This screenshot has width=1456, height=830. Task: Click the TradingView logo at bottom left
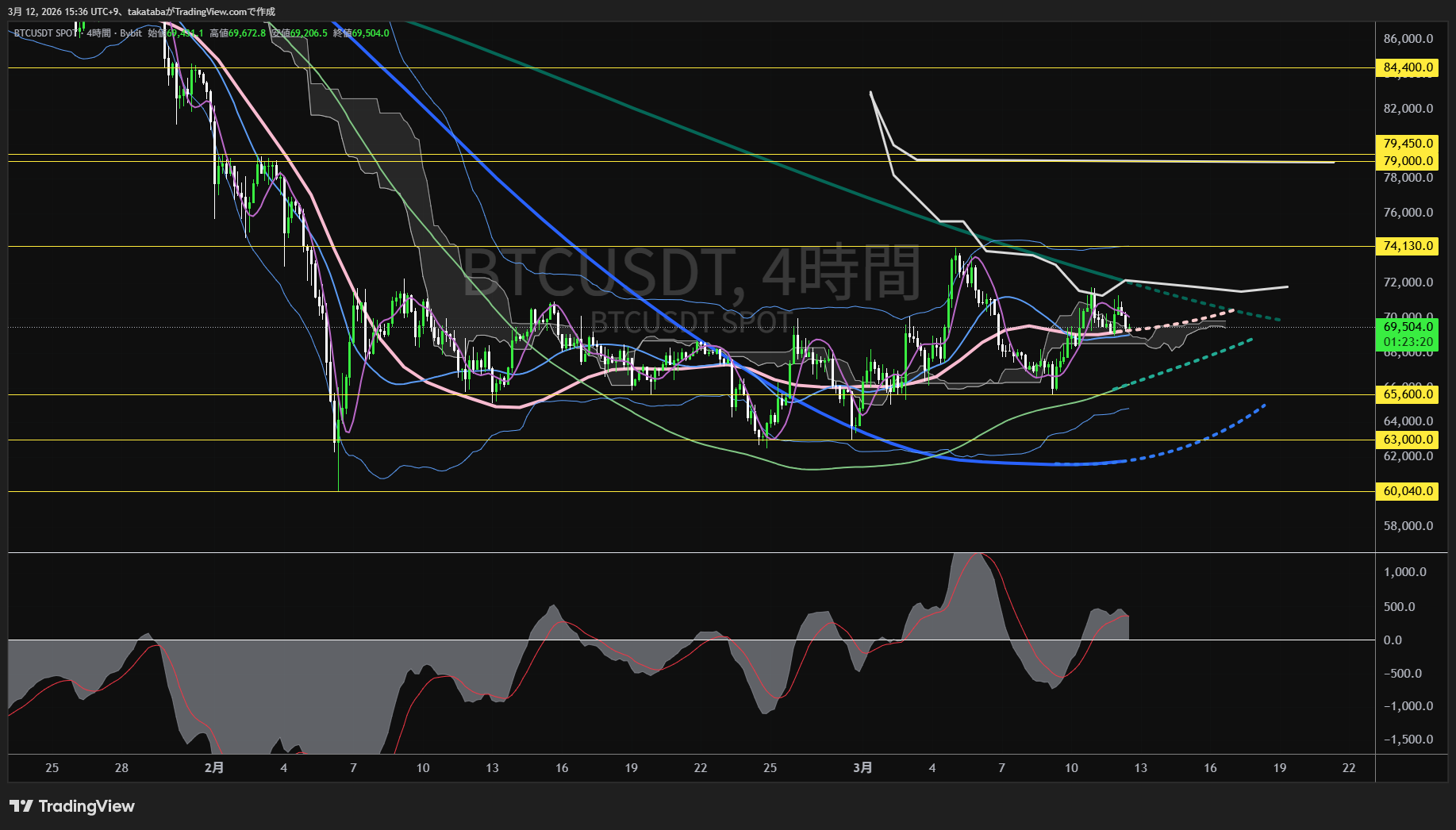tap(72, 806)
